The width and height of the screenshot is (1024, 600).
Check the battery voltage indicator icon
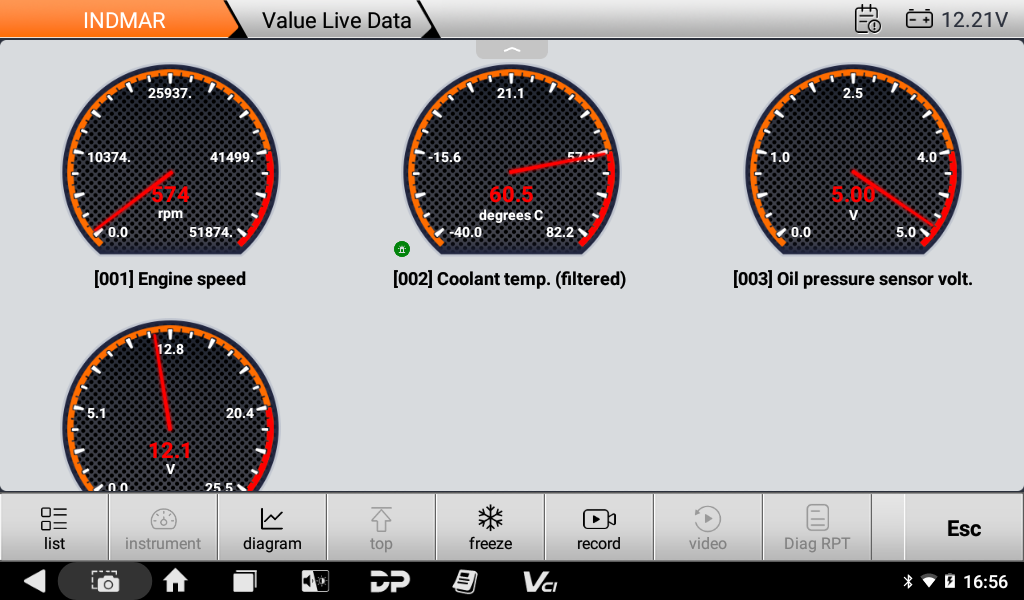pos(919,20)
